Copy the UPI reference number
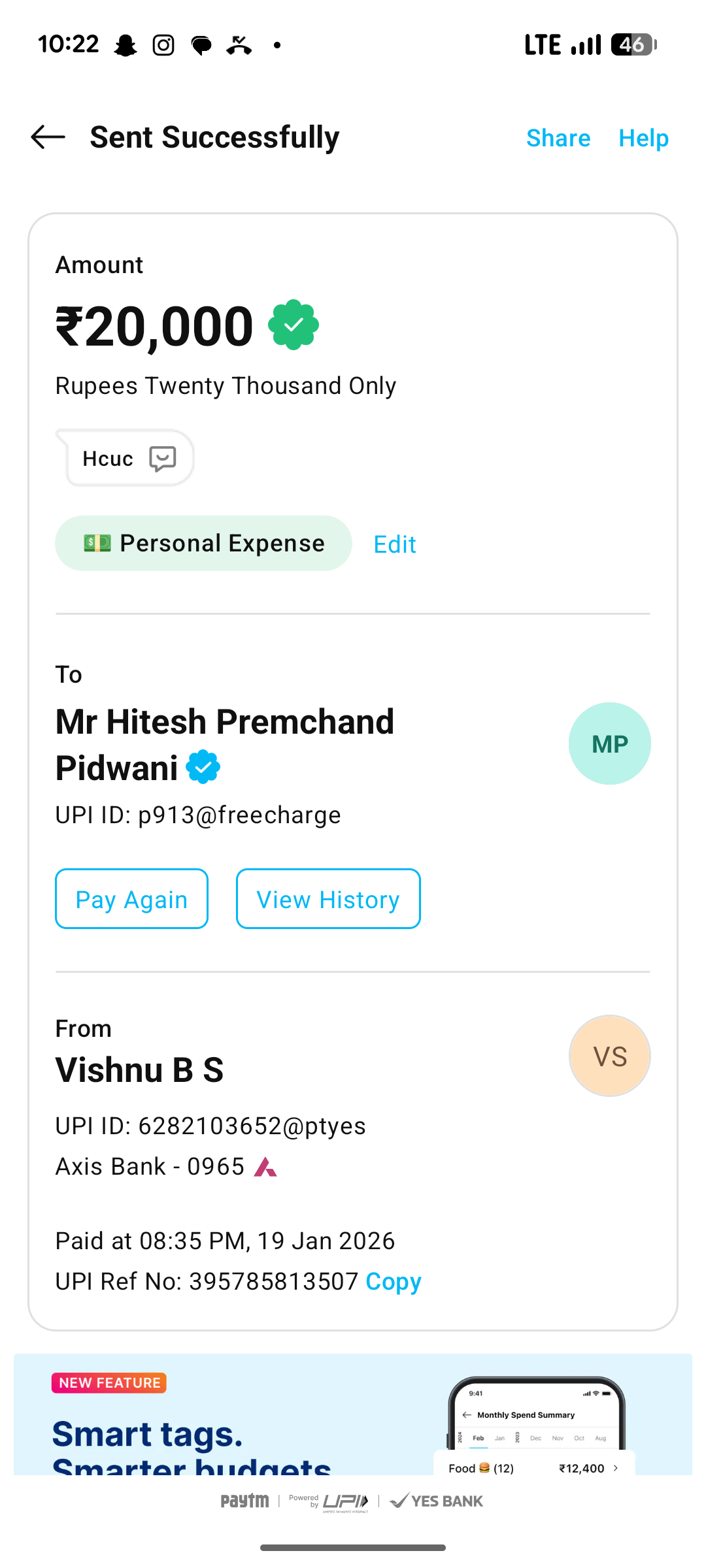This screenshot has width=706, height=1568. [394, 1281]
